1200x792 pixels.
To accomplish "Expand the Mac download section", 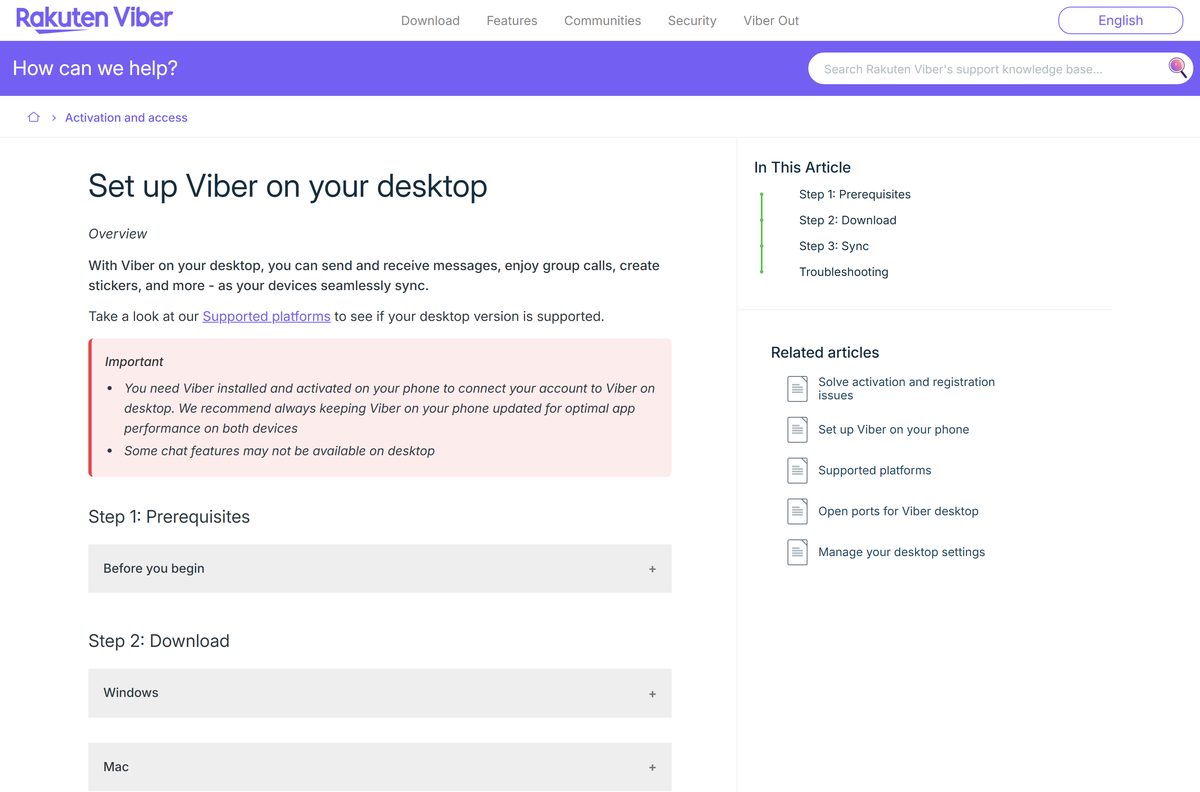I will [x=380, y=767].
